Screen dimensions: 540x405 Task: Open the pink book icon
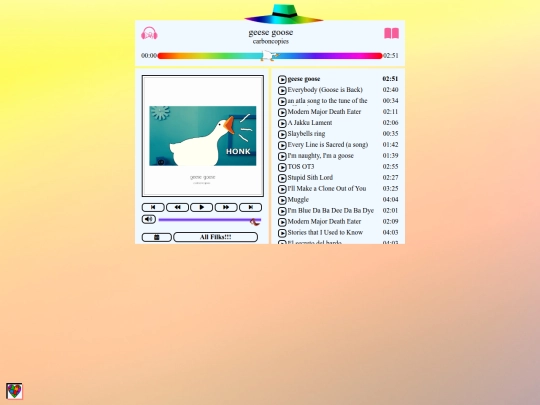(392, 33)
